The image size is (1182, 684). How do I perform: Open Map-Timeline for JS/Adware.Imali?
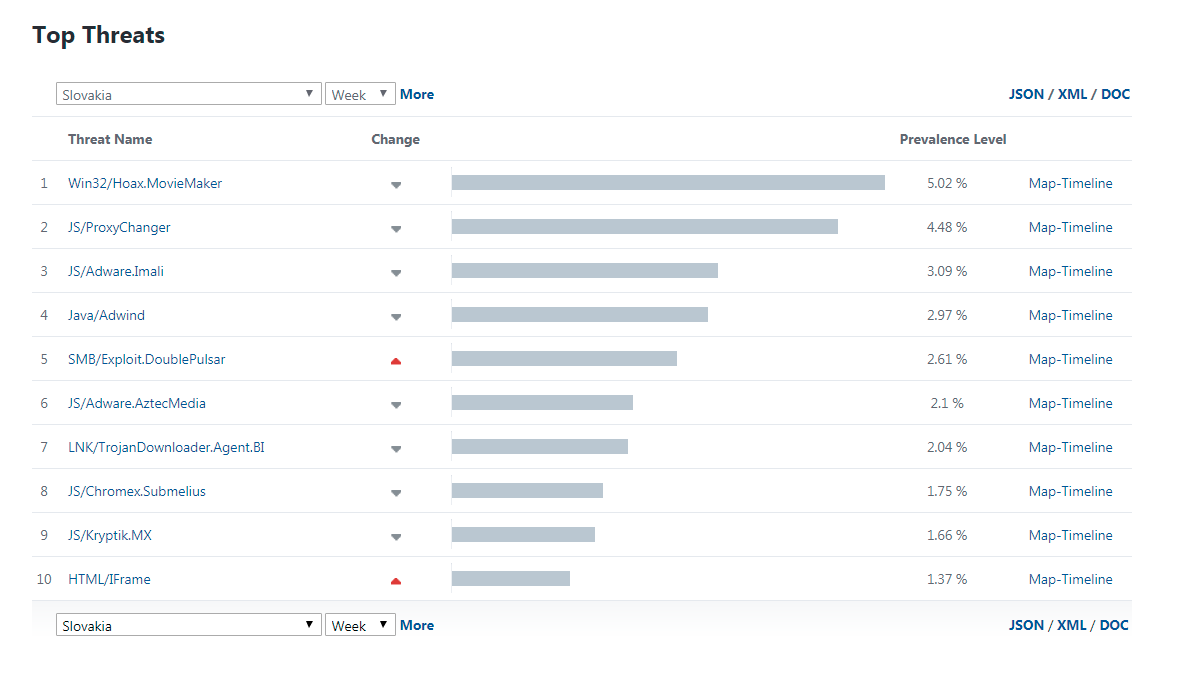pyautogui.click(x=1070, y=271)
